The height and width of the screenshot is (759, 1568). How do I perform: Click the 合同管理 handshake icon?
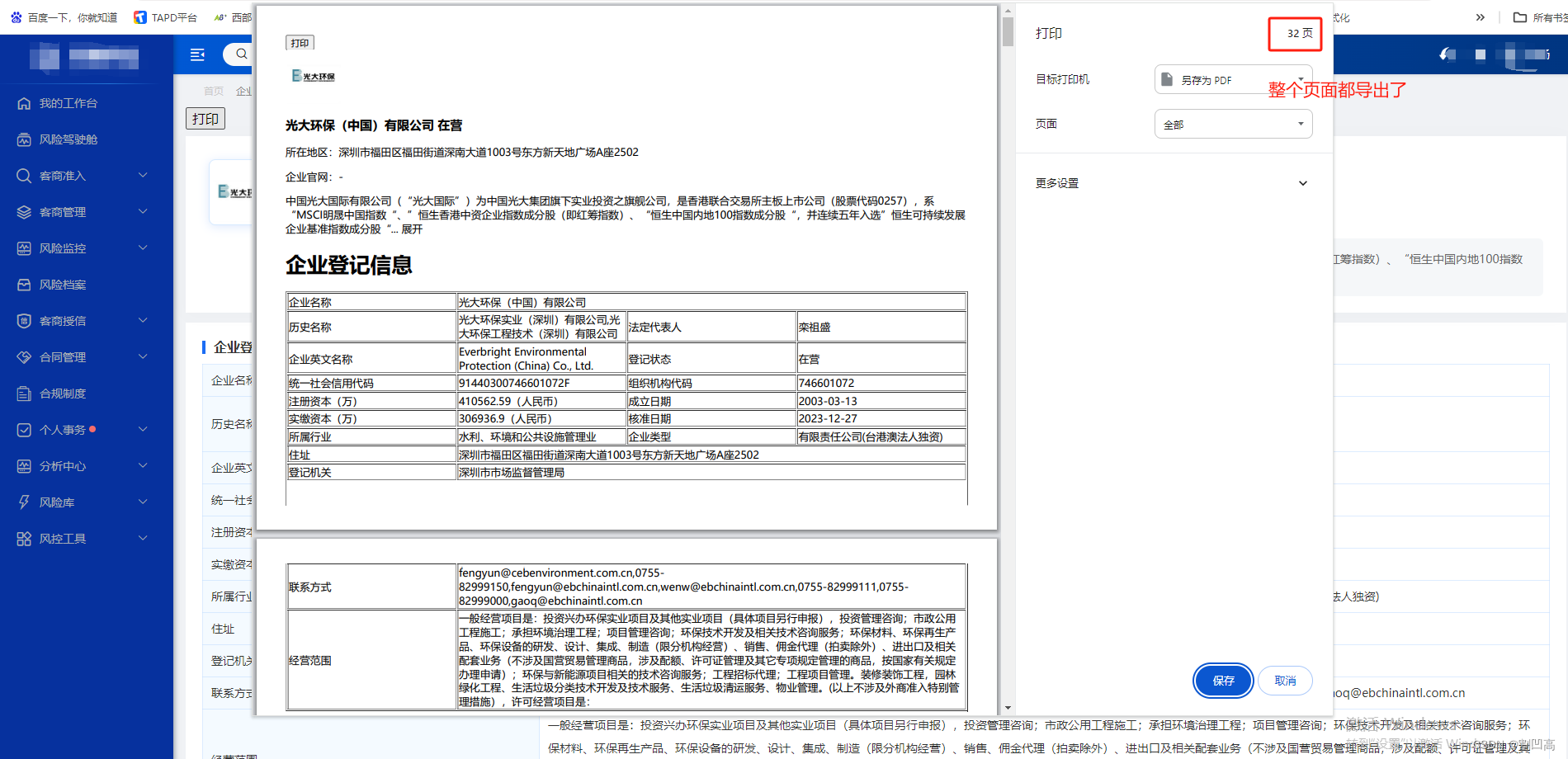[24, 357]
